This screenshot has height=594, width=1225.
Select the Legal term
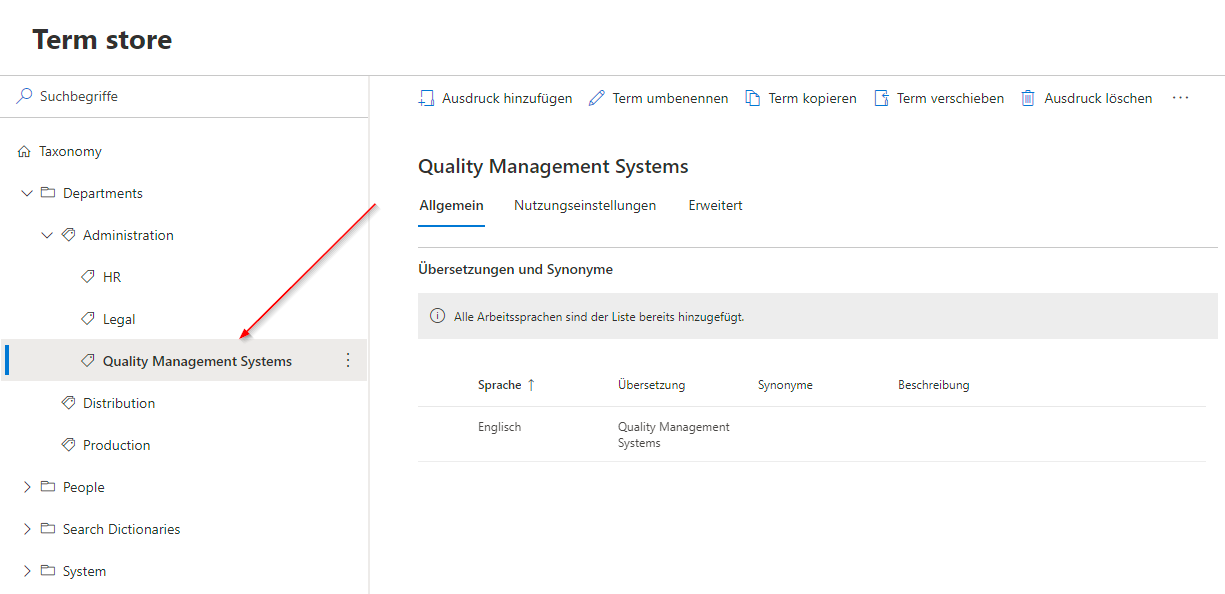coord(119,319)
